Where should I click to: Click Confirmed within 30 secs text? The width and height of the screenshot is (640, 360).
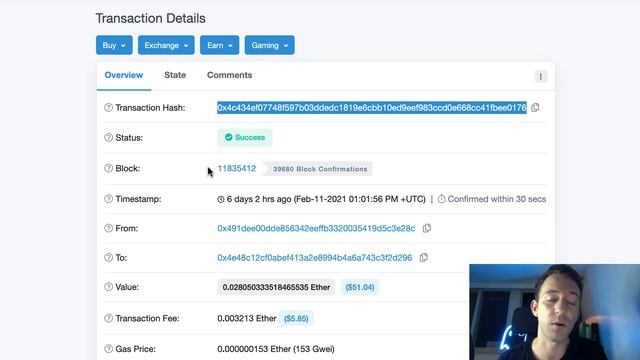497,199
